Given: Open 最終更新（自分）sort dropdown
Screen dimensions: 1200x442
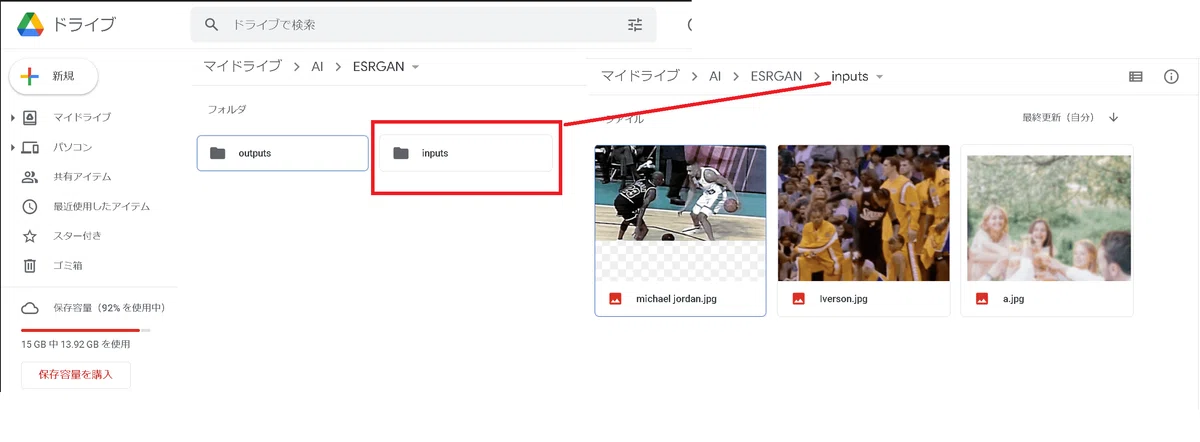Looking at the screenshot, I should coord(1058,118).
